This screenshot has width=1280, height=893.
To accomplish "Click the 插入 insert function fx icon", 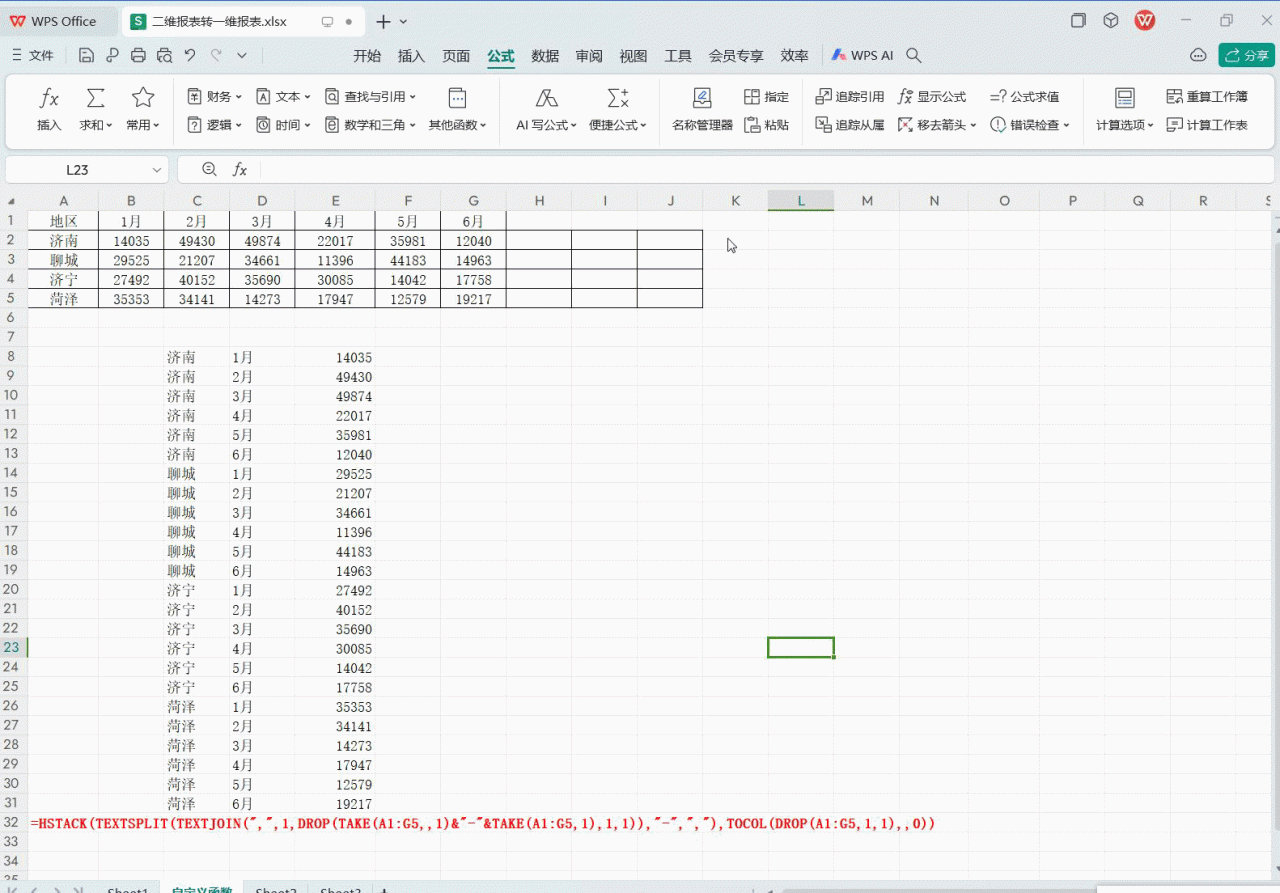I will (49, 98).
